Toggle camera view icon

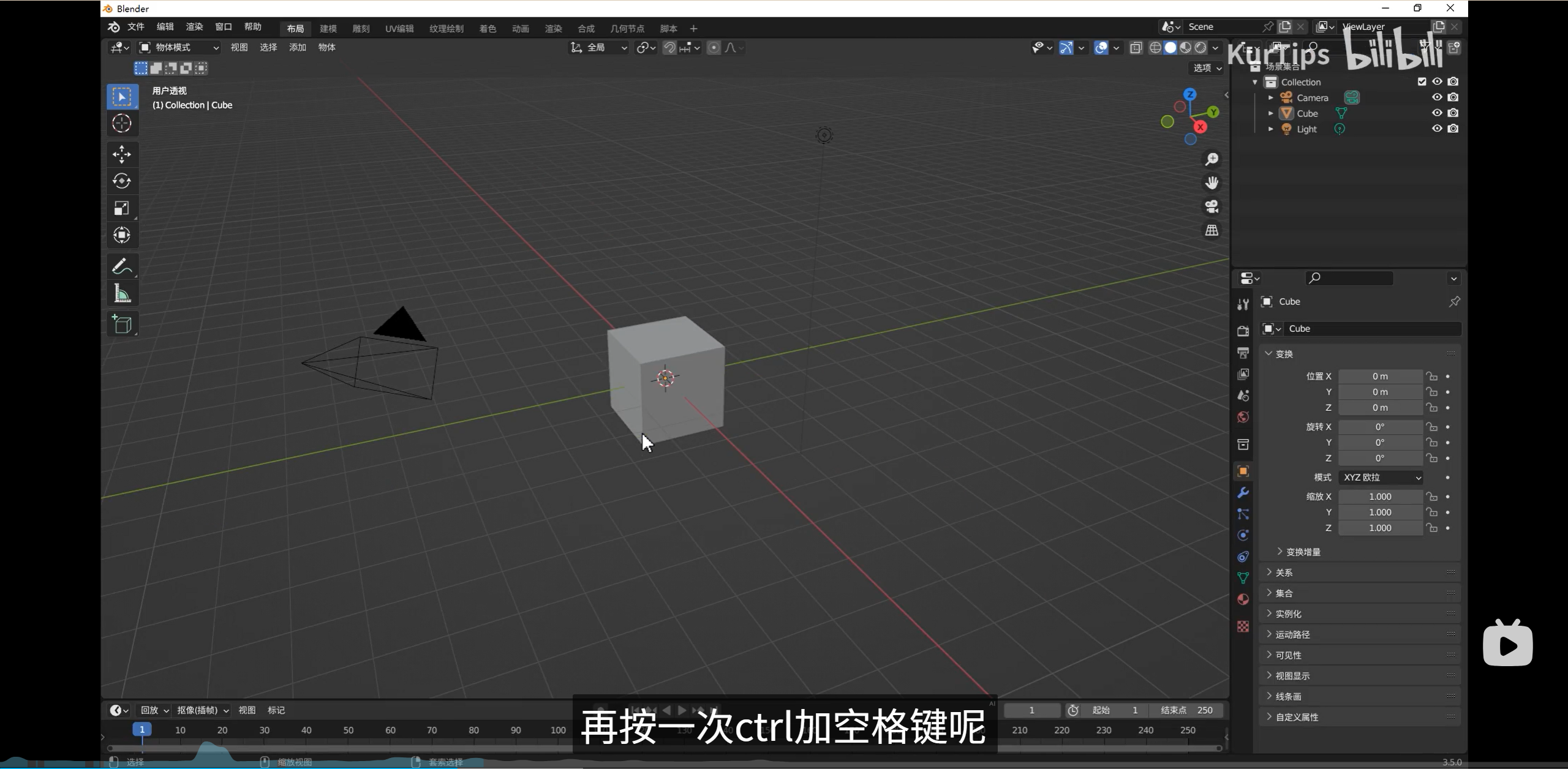1212,207
